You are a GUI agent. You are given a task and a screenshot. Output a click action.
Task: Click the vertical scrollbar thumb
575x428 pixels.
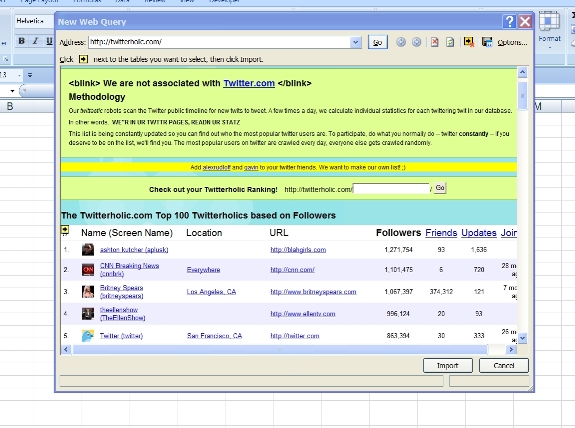click(x=522, y=96)
